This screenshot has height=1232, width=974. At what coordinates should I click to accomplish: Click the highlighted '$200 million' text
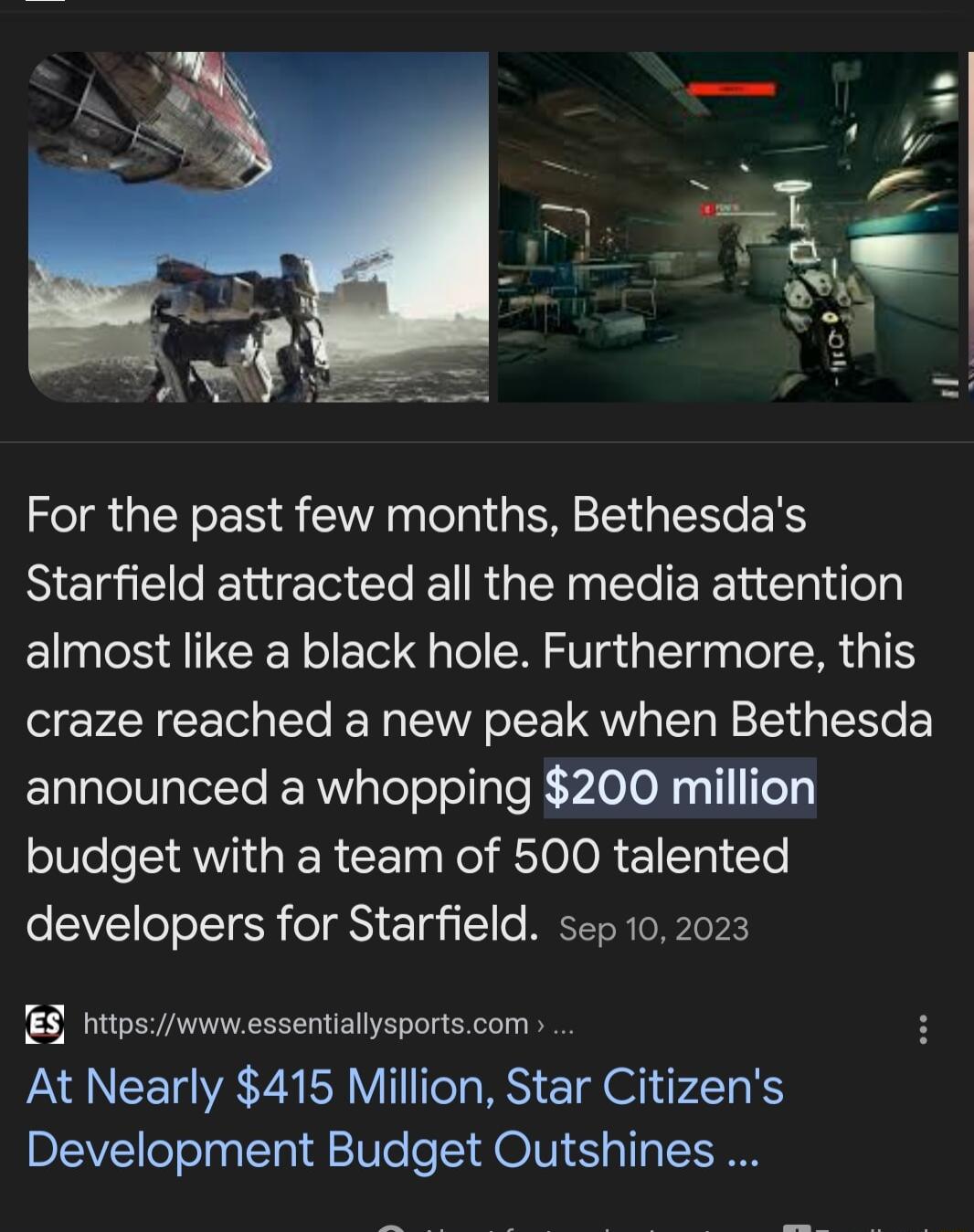tap(680, 787)
